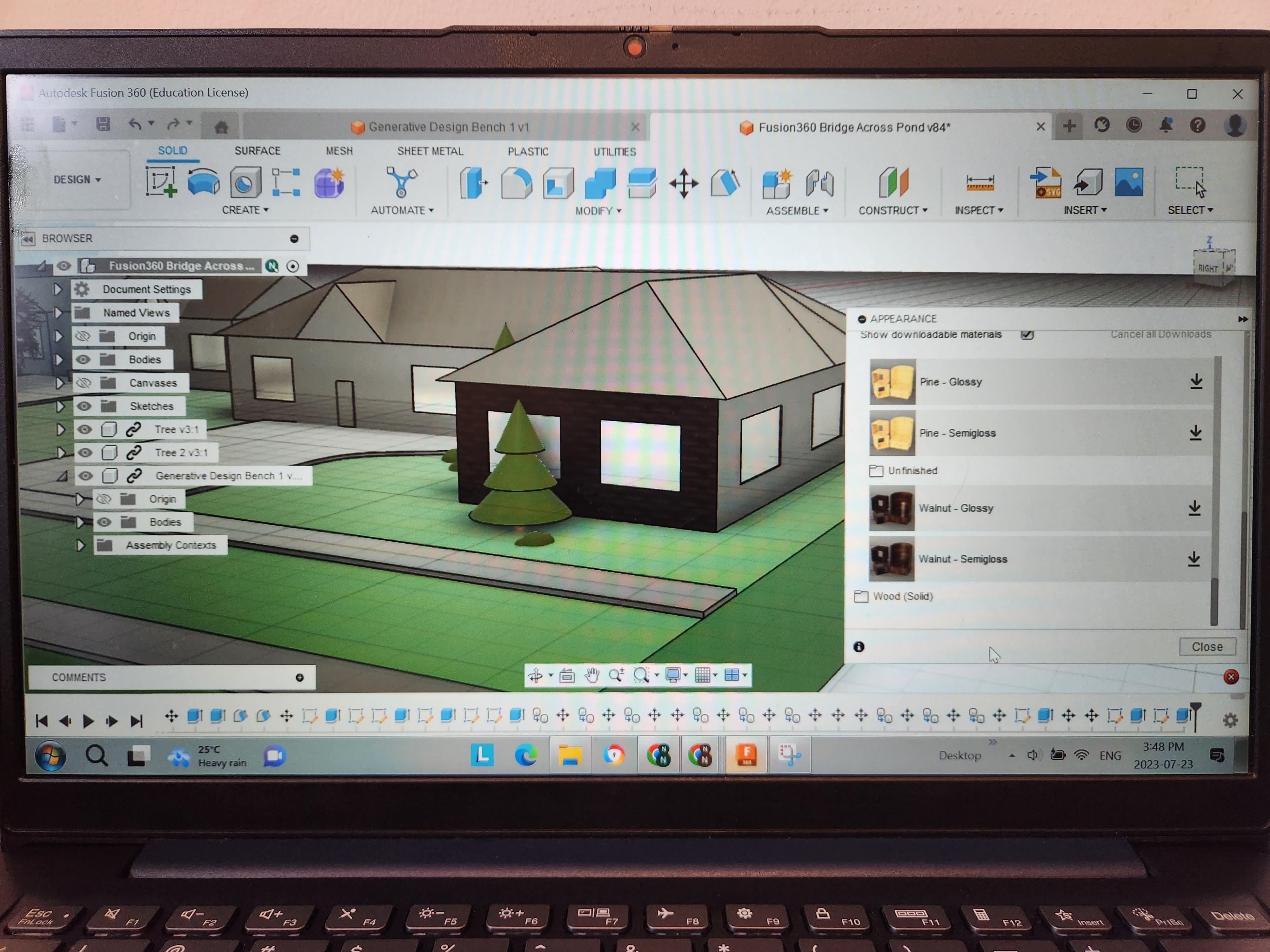This screenshot has width=1270, height=952.
Task: Switch to the SURFACE tab
Action: tap(257, 151)
